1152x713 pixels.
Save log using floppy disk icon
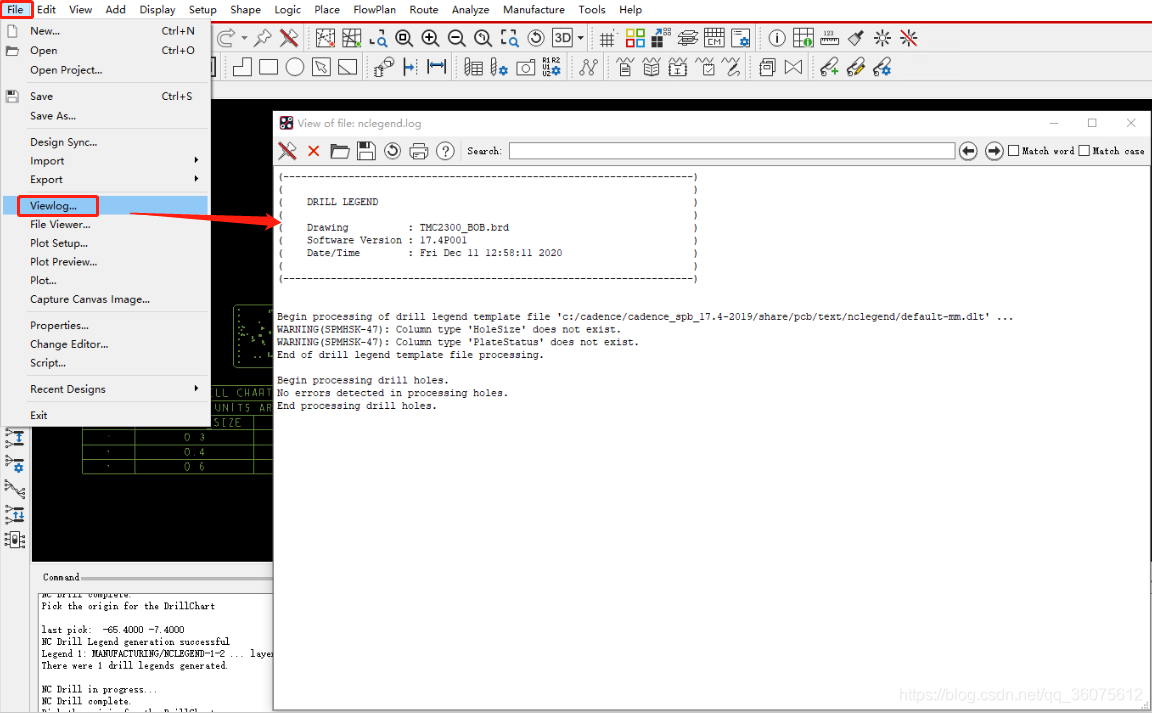(x=366, y=151)
